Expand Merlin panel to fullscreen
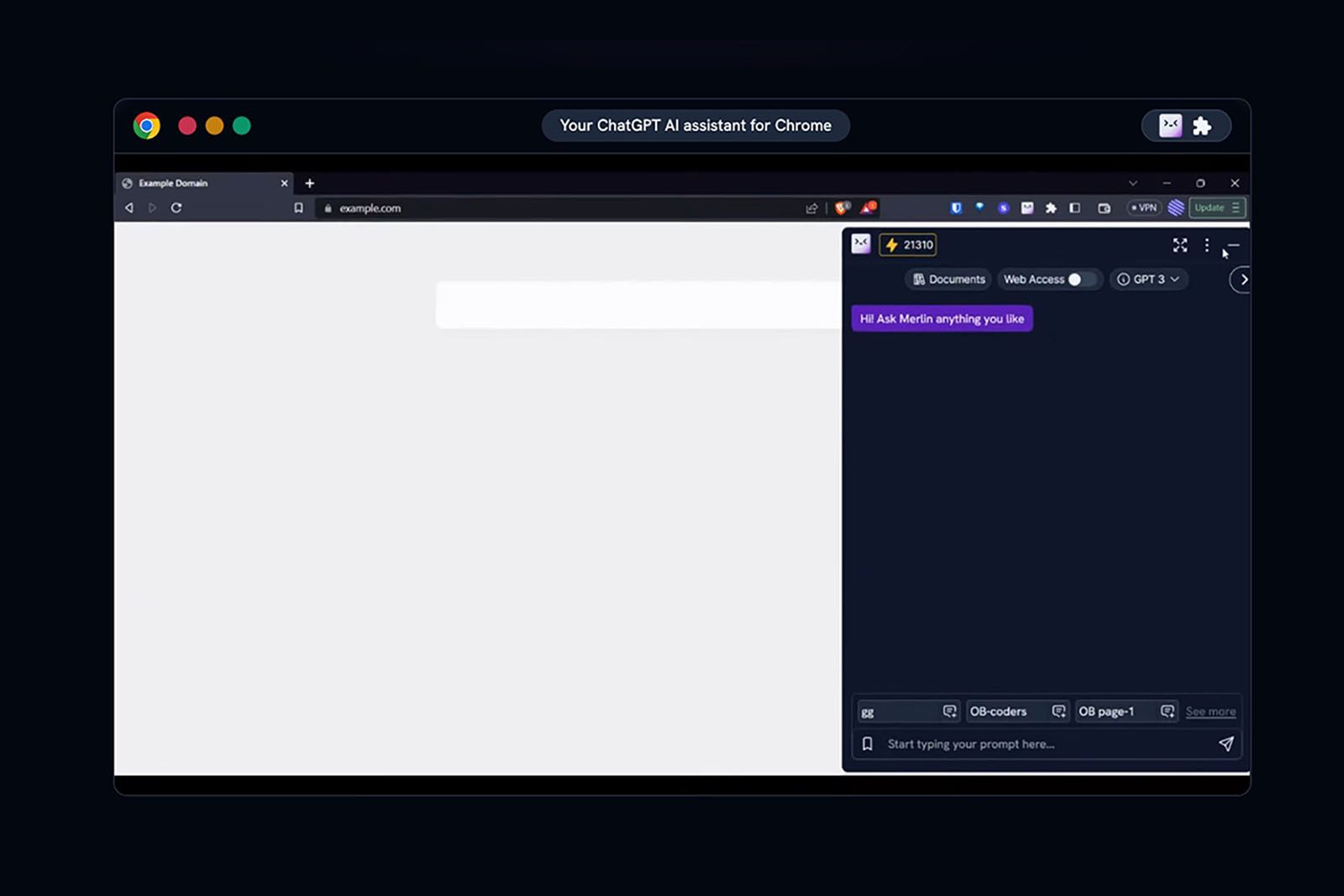 1180,245
